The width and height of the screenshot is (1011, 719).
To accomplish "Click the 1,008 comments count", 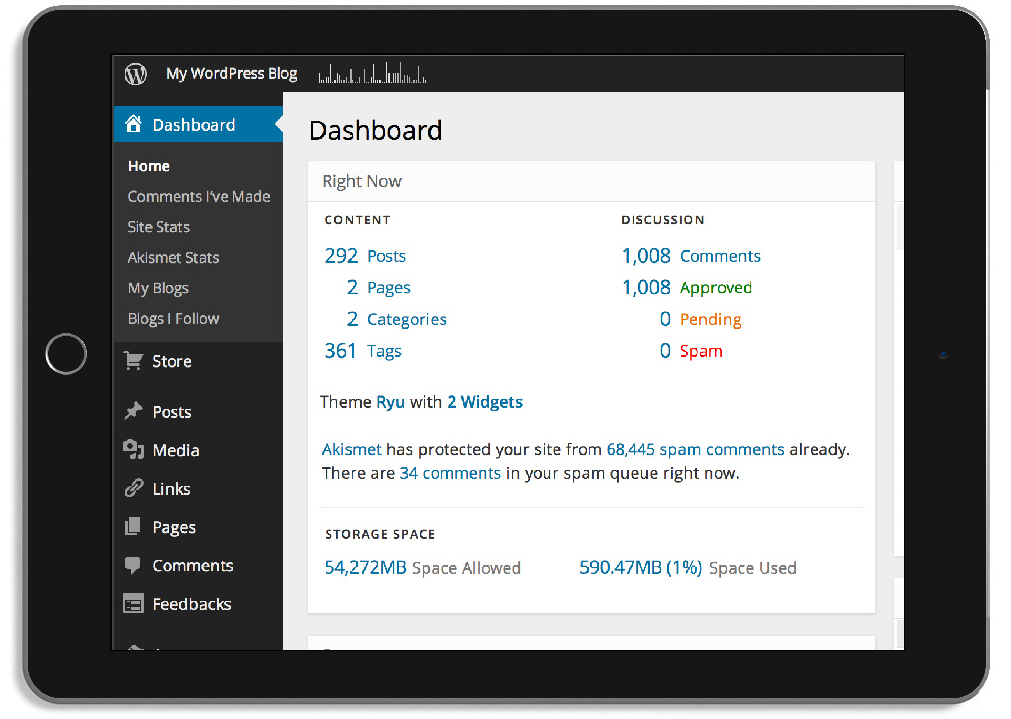I will pyautogui.click(x=646, y=256).
